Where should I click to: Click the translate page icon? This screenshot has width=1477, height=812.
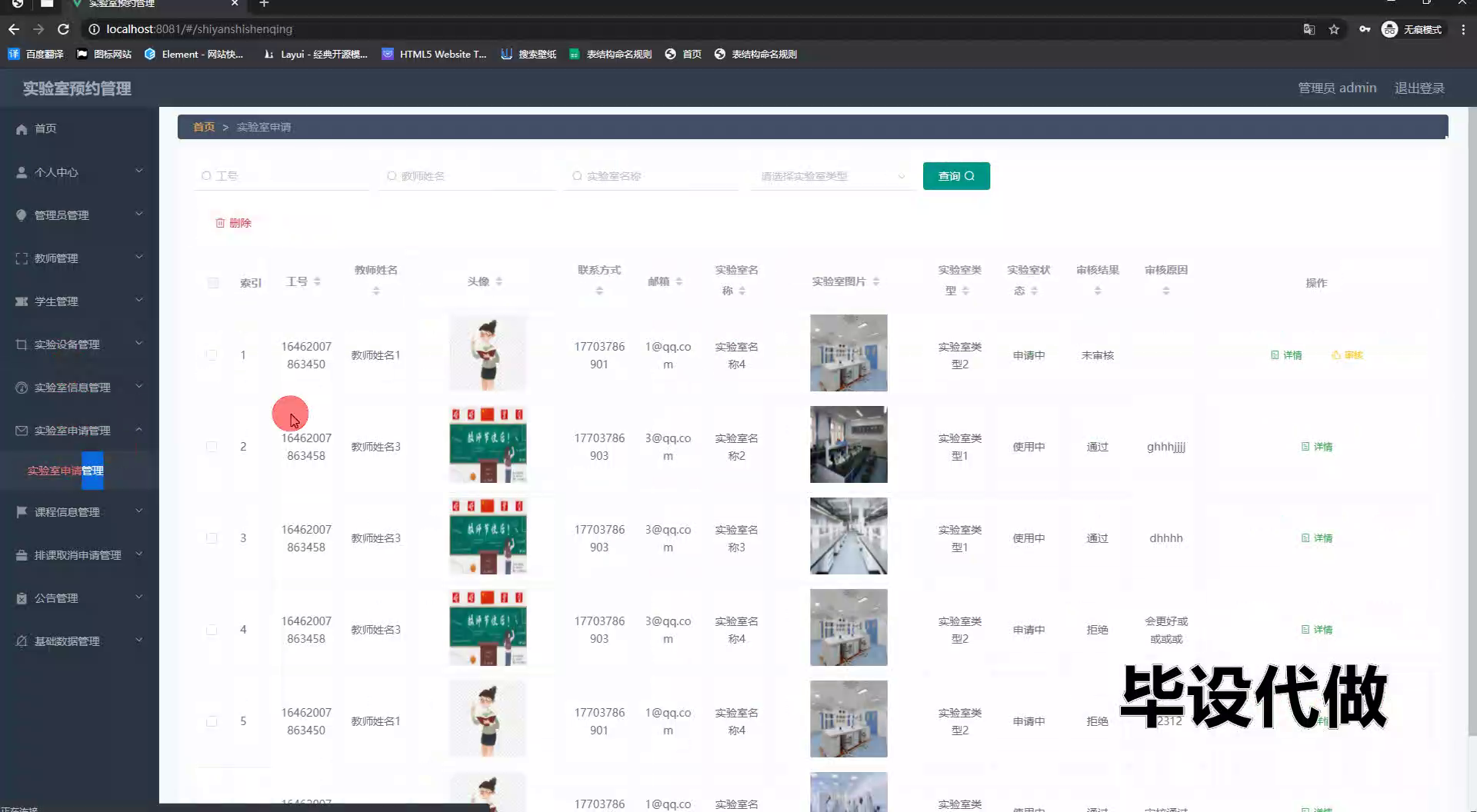point(1309,29)
